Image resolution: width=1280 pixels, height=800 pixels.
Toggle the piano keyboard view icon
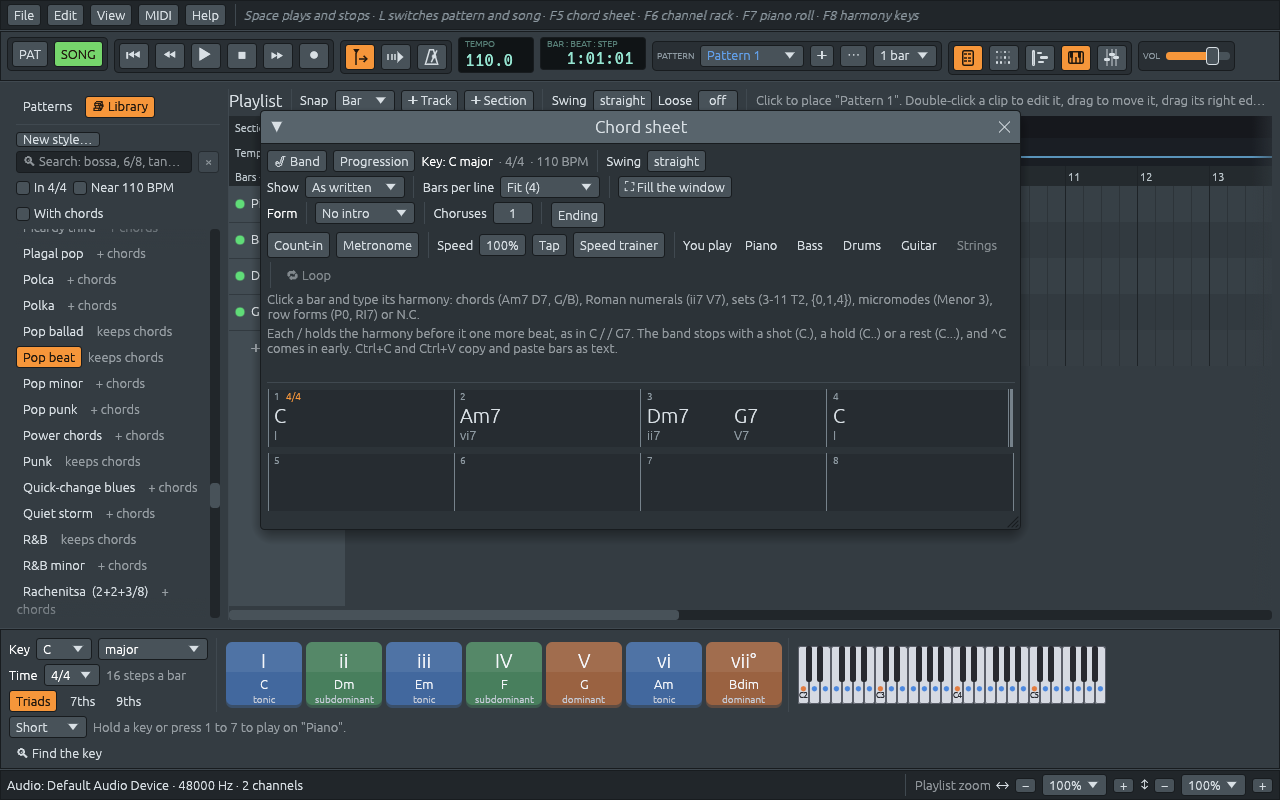[x=1075, y=57]
